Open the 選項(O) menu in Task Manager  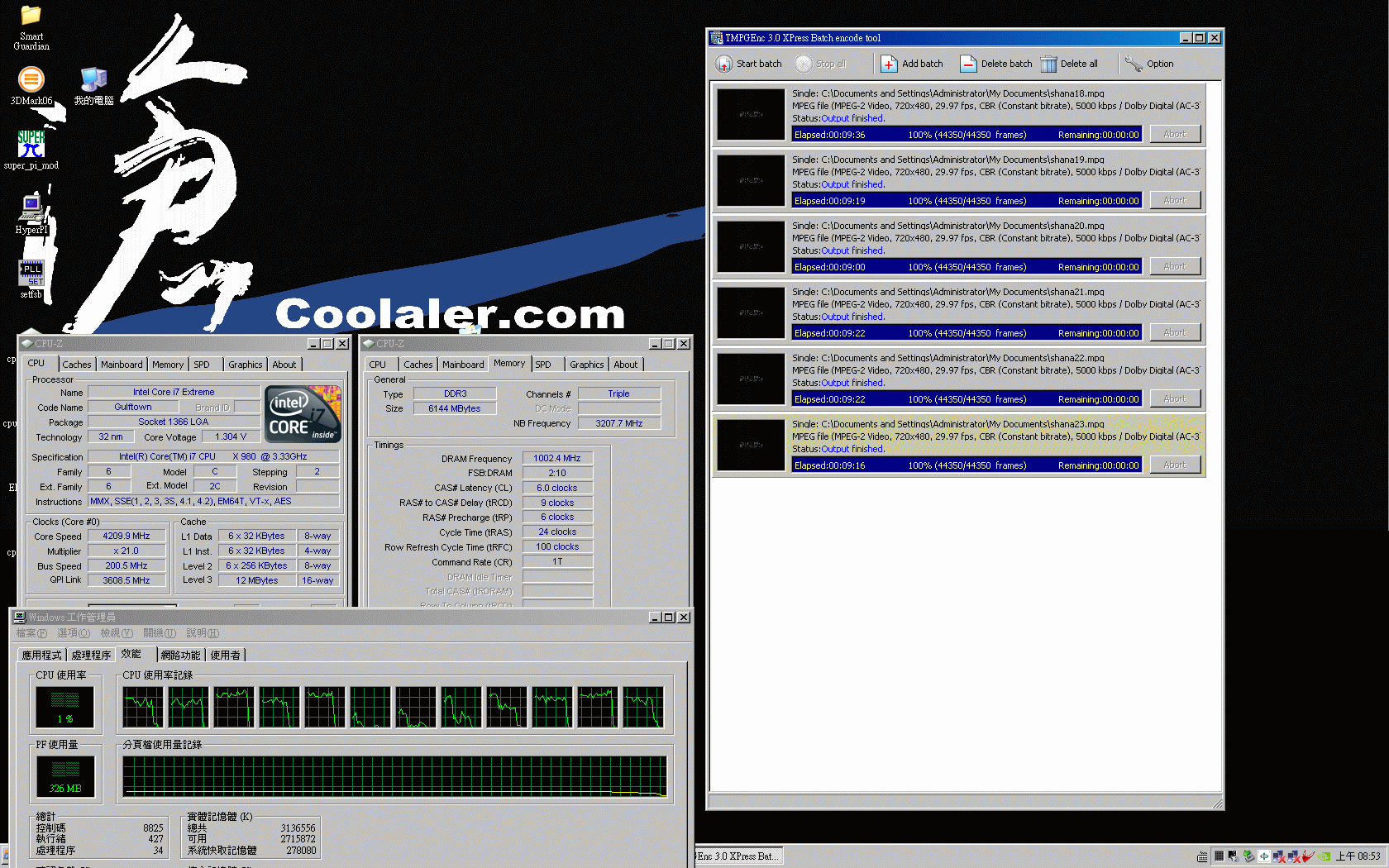point(74,633)
